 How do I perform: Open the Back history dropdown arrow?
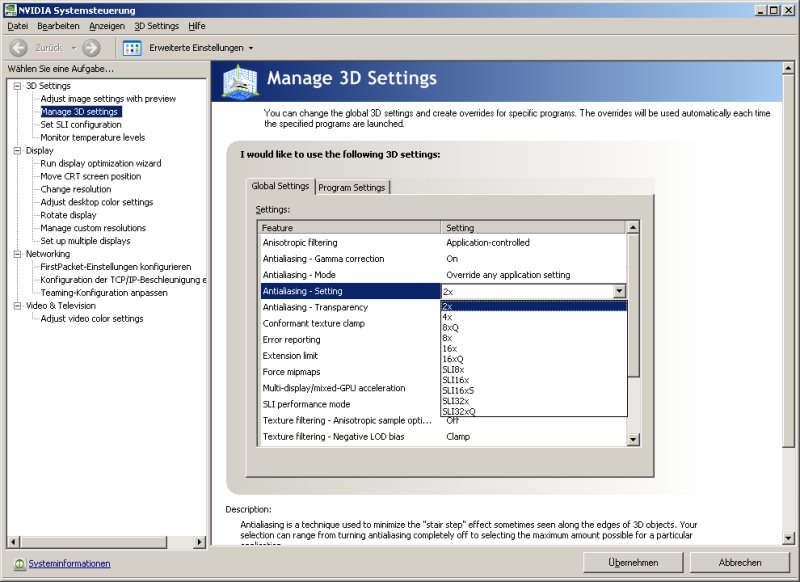(73, 48)
